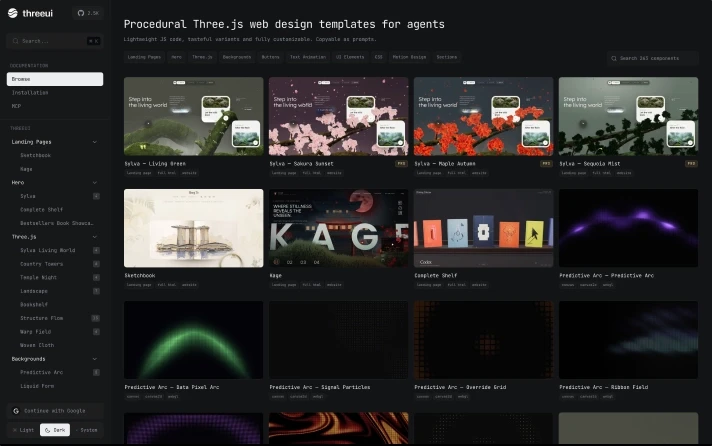Filter by Motion Design tag
The width and height of the screenshot is (712, 446).
[x=409, y=57]
